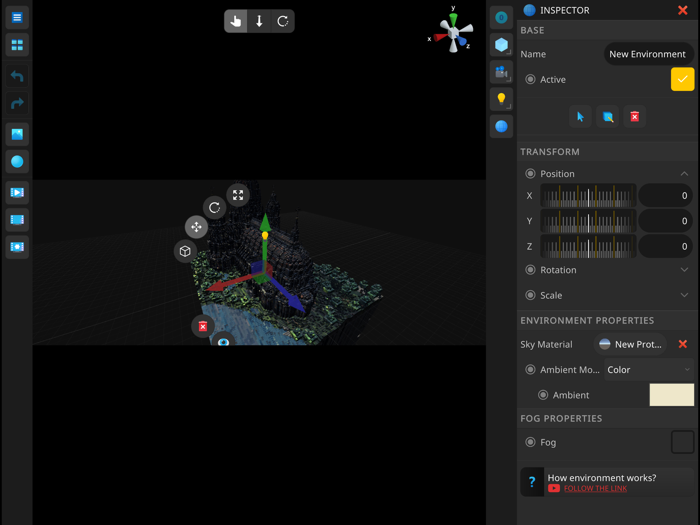Viewport: 700px width, 525px height.
Task: Click the Ambient radio circle
Action: coord(543,395)
